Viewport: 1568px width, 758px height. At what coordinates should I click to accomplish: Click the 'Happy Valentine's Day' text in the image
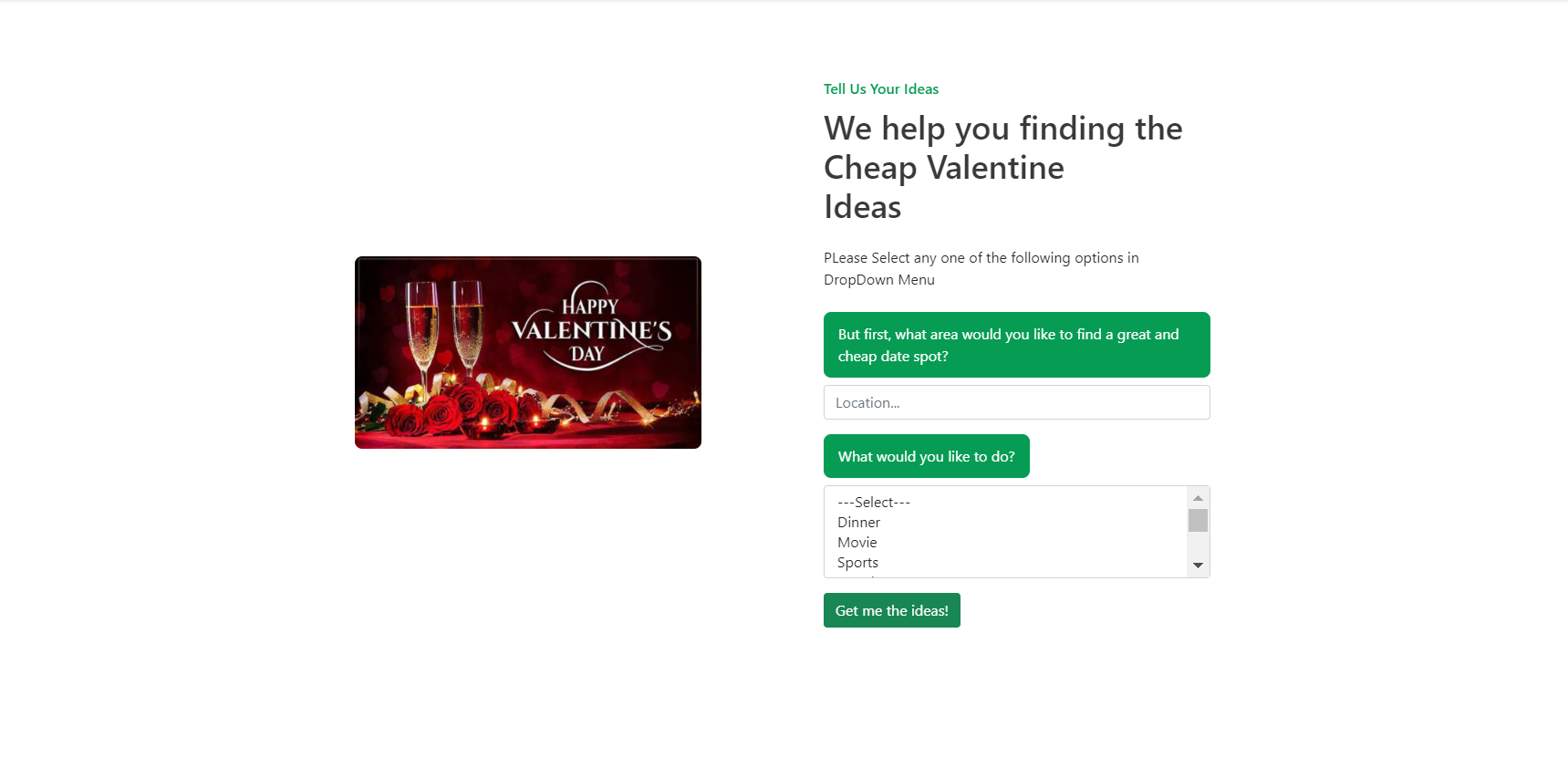point(591,329)
